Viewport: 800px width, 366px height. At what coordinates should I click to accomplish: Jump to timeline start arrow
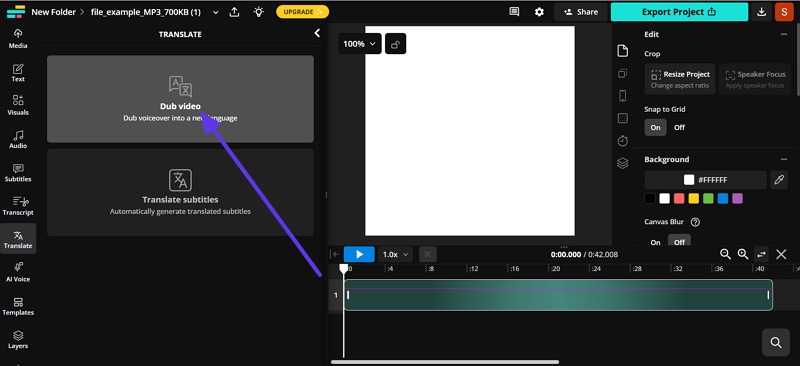pos(335,254)
